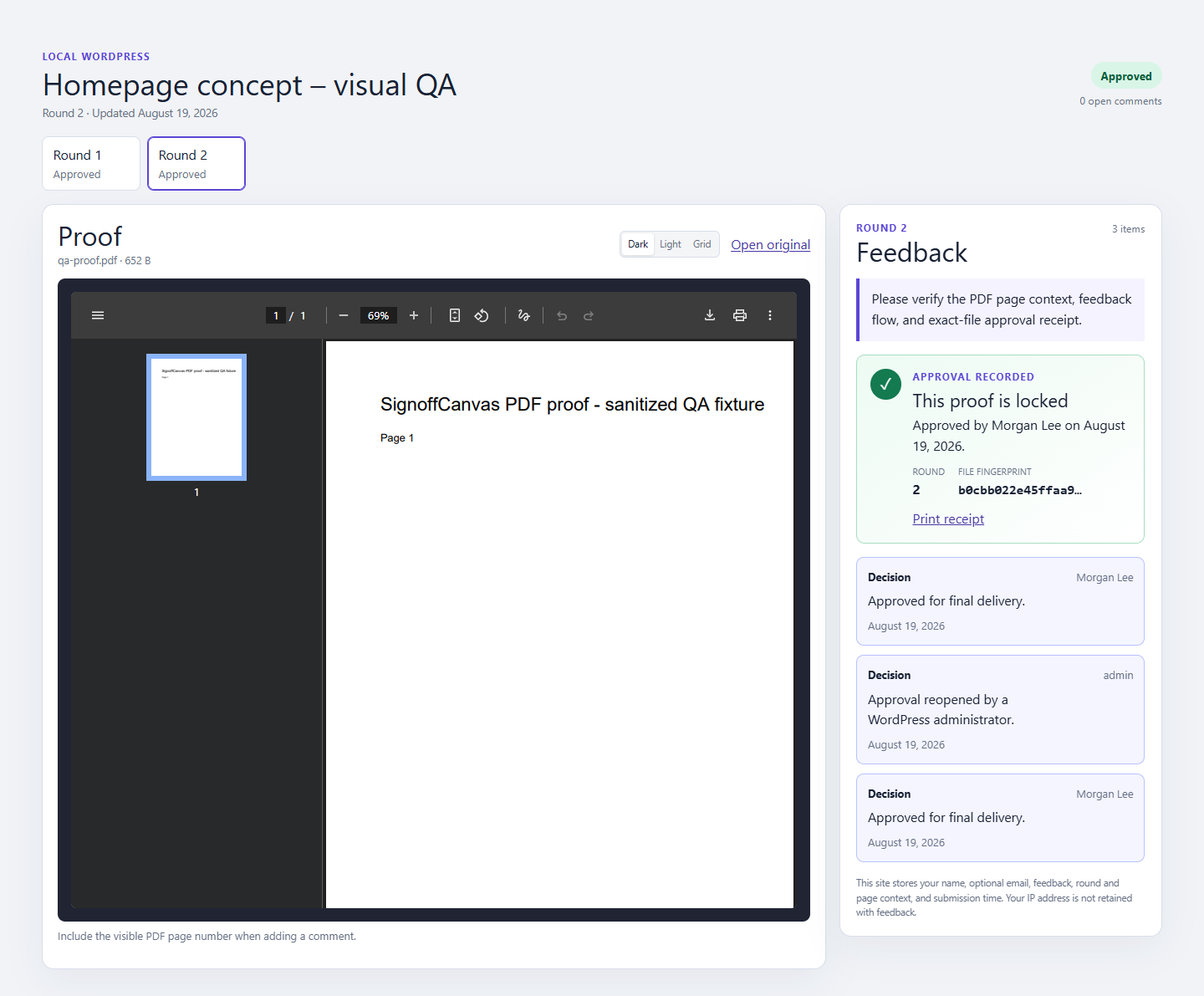Click the 'Please verify the PDF page context' note
The image size is (1204, 996).
pos(1002,309)
